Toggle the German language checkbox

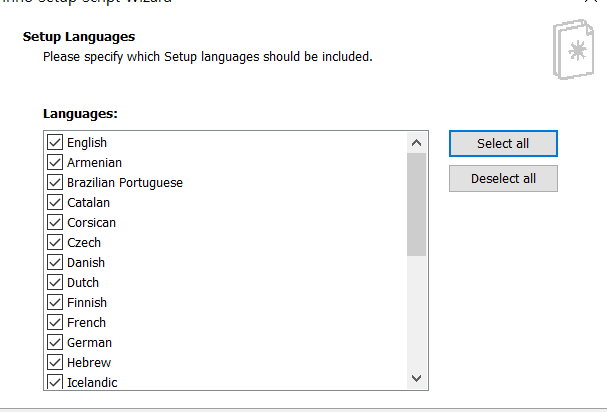[x=55, y=342]
